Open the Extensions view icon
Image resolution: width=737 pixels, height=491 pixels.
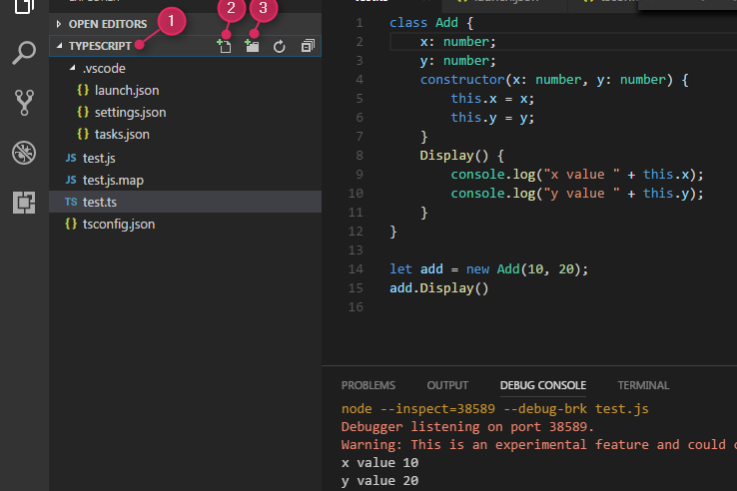(23, 201)
